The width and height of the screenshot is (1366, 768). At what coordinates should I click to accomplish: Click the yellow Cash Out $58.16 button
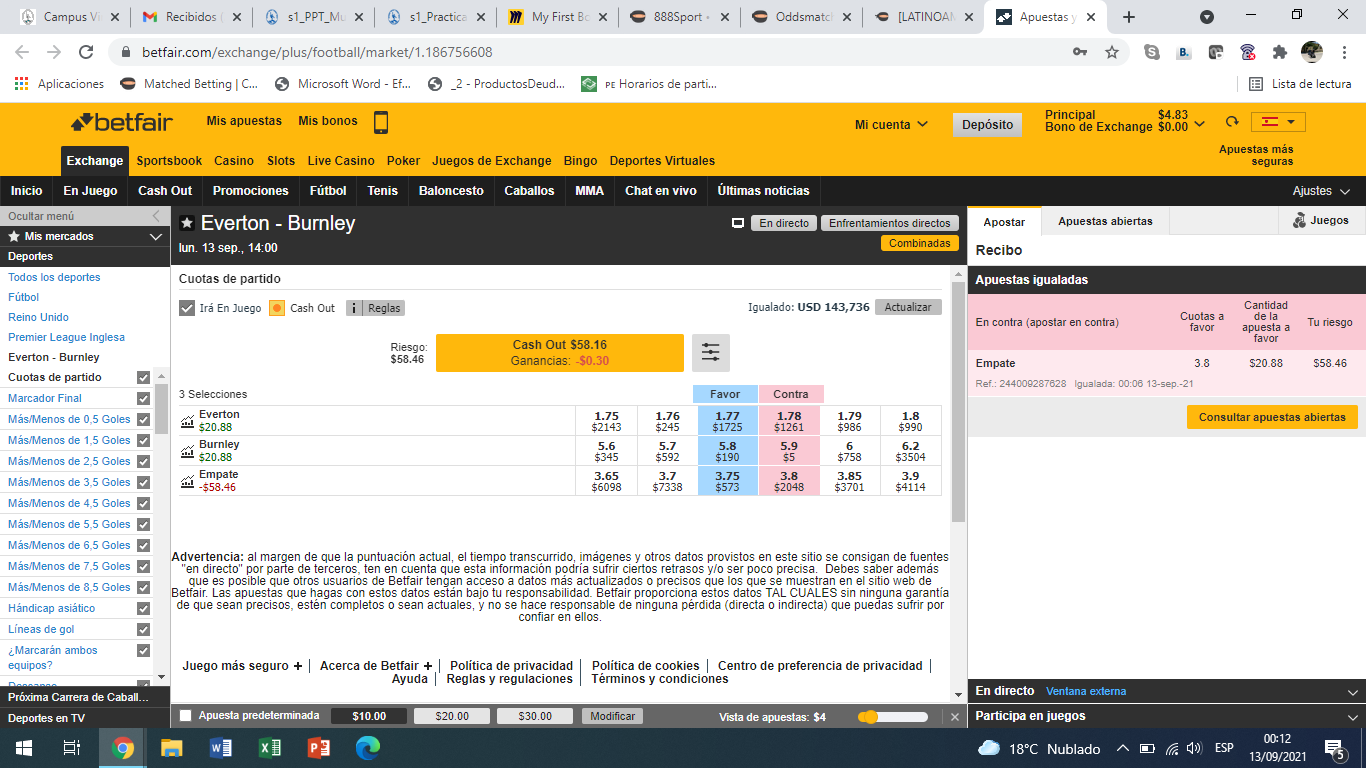pyautogui.click(x=560, y=353)
